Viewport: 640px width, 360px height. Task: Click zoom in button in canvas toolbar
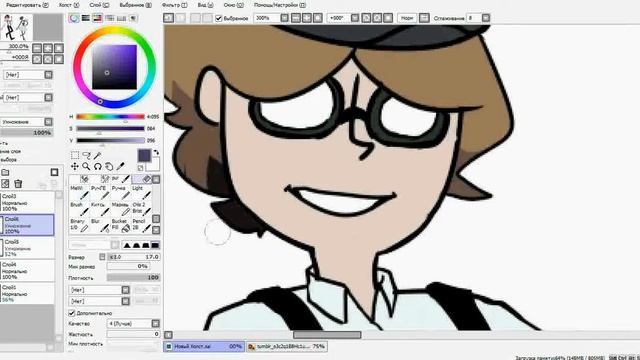[307, 18]
